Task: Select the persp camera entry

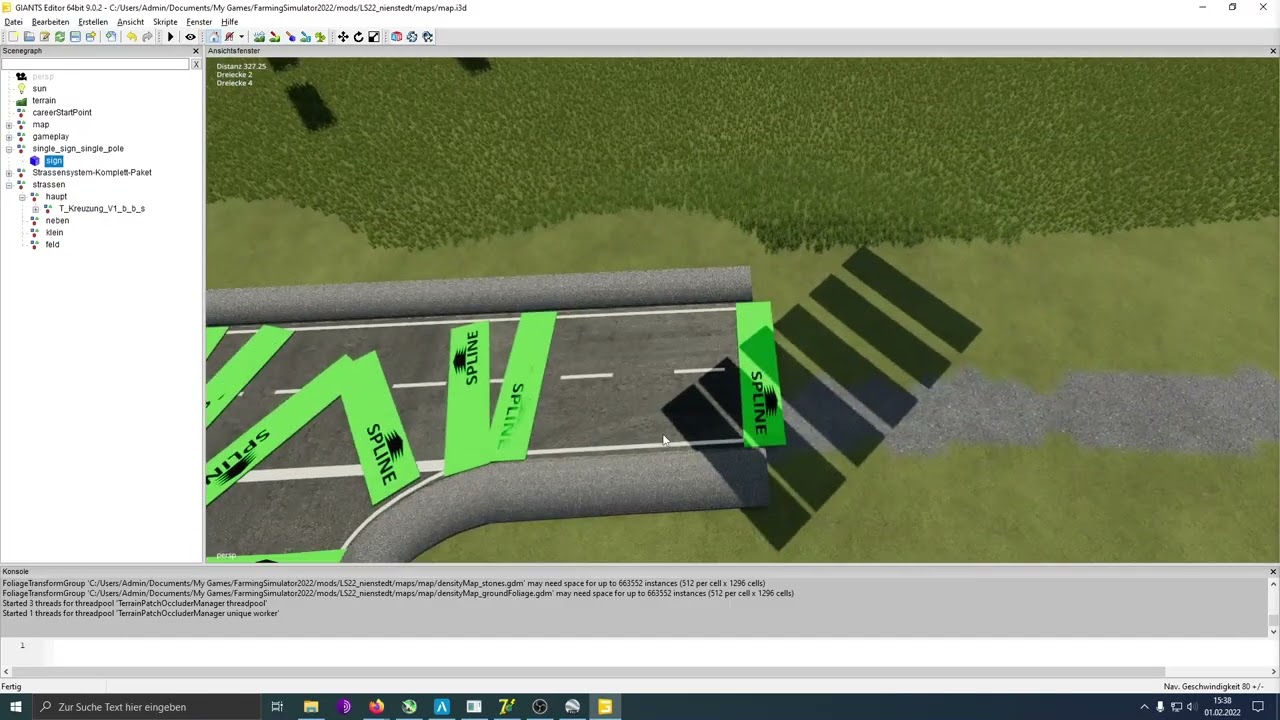Action: click(43, 77)
